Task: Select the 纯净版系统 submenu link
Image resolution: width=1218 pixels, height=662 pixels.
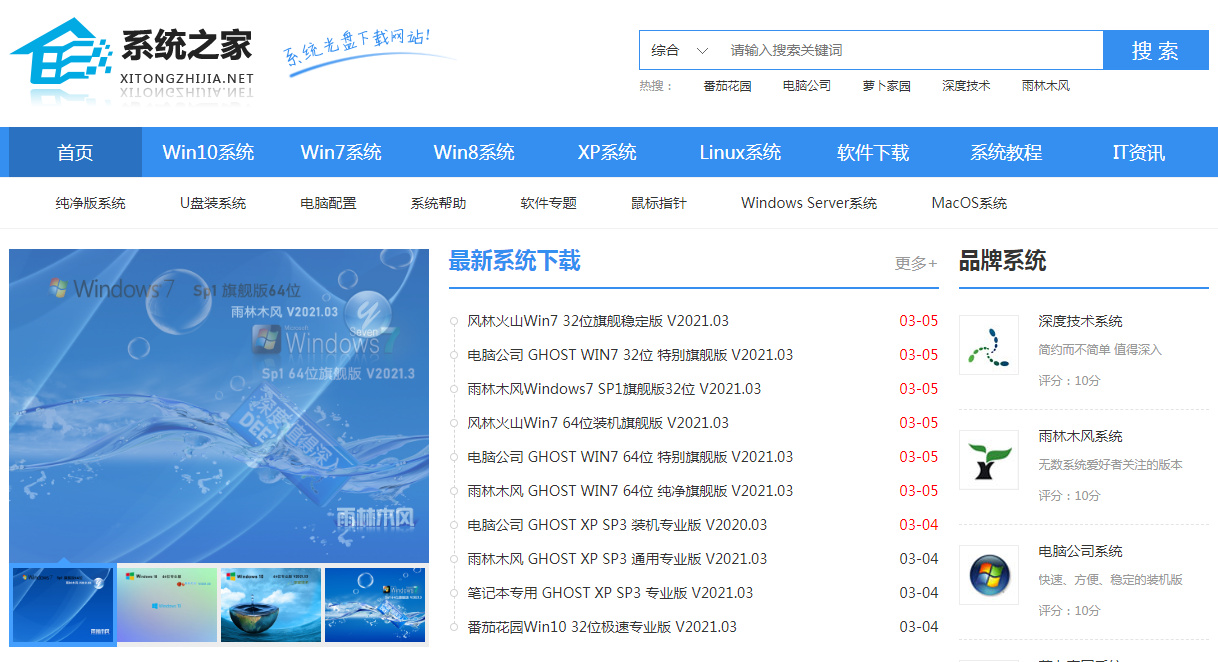Action: pos(90,203)
